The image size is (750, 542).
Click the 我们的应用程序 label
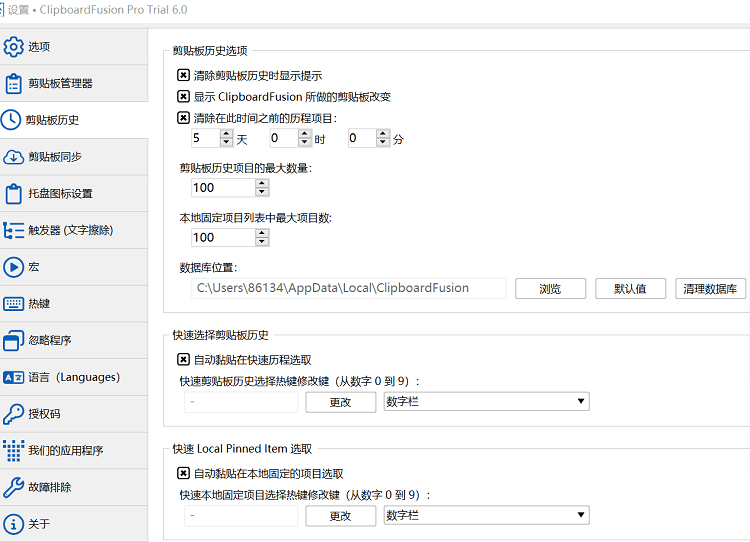tap(66, 451)
